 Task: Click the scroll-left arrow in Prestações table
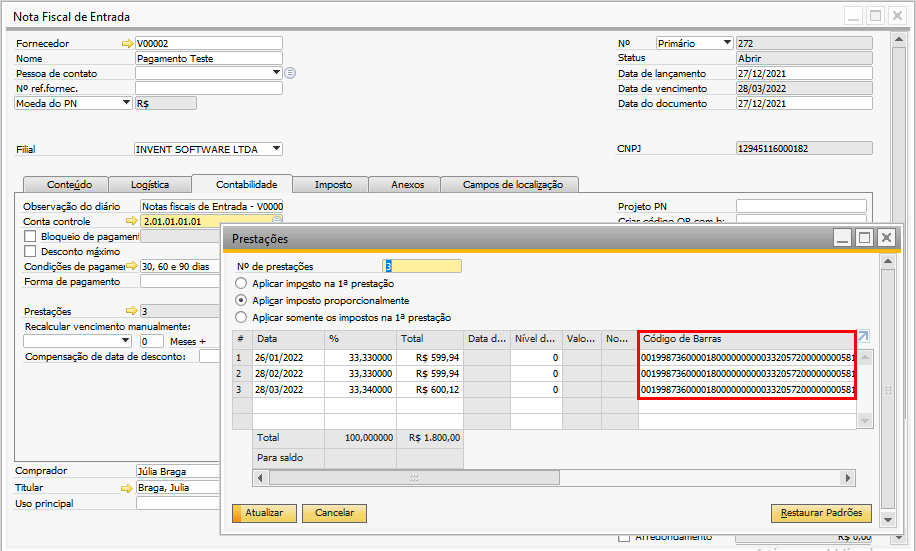click(261, 478)
